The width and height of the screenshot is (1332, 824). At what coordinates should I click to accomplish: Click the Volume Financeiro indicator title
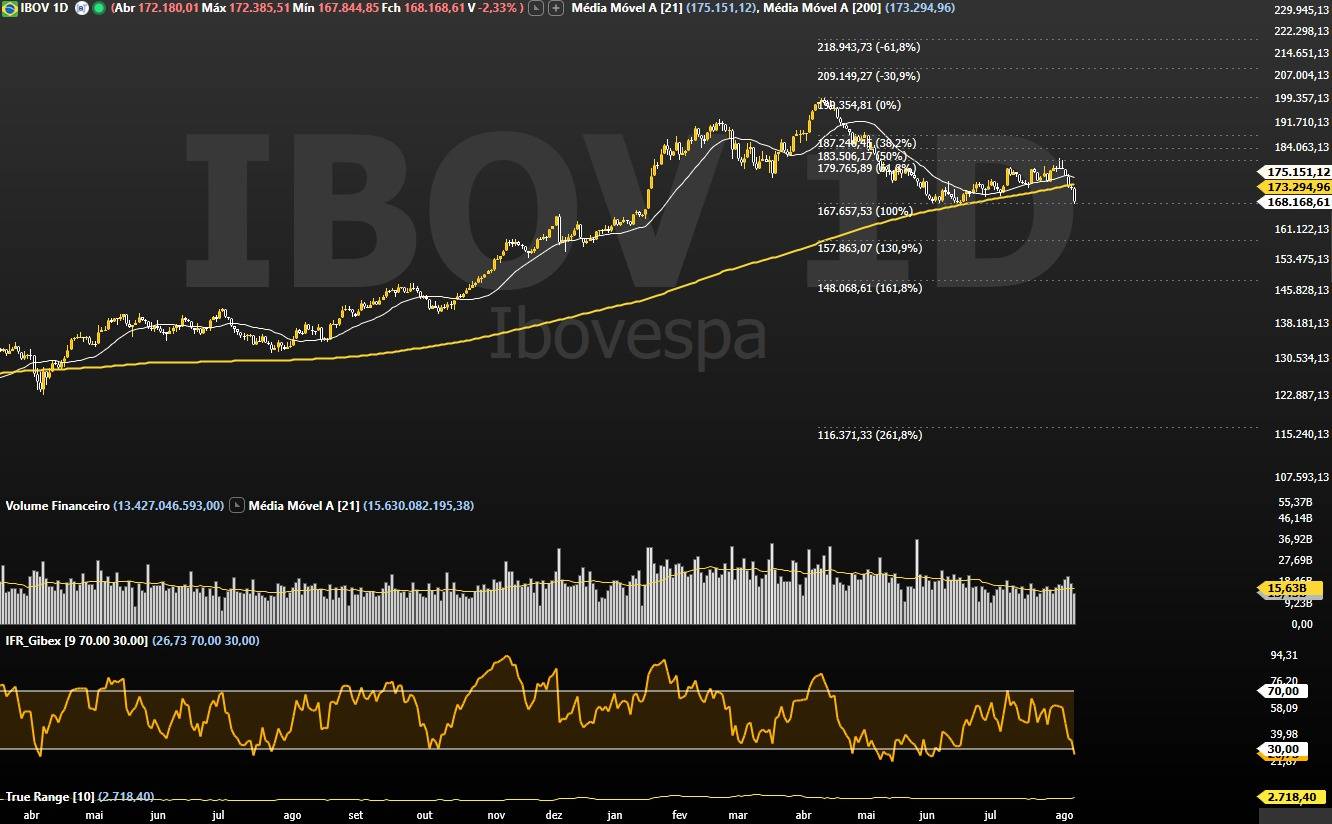click(x=57, y=506)
